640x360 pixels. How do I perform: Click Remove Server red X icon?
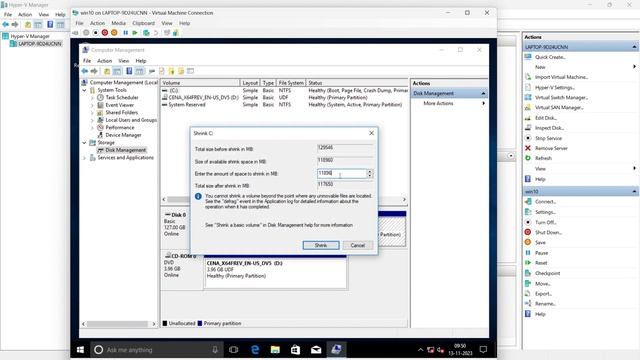coord(528,148)
